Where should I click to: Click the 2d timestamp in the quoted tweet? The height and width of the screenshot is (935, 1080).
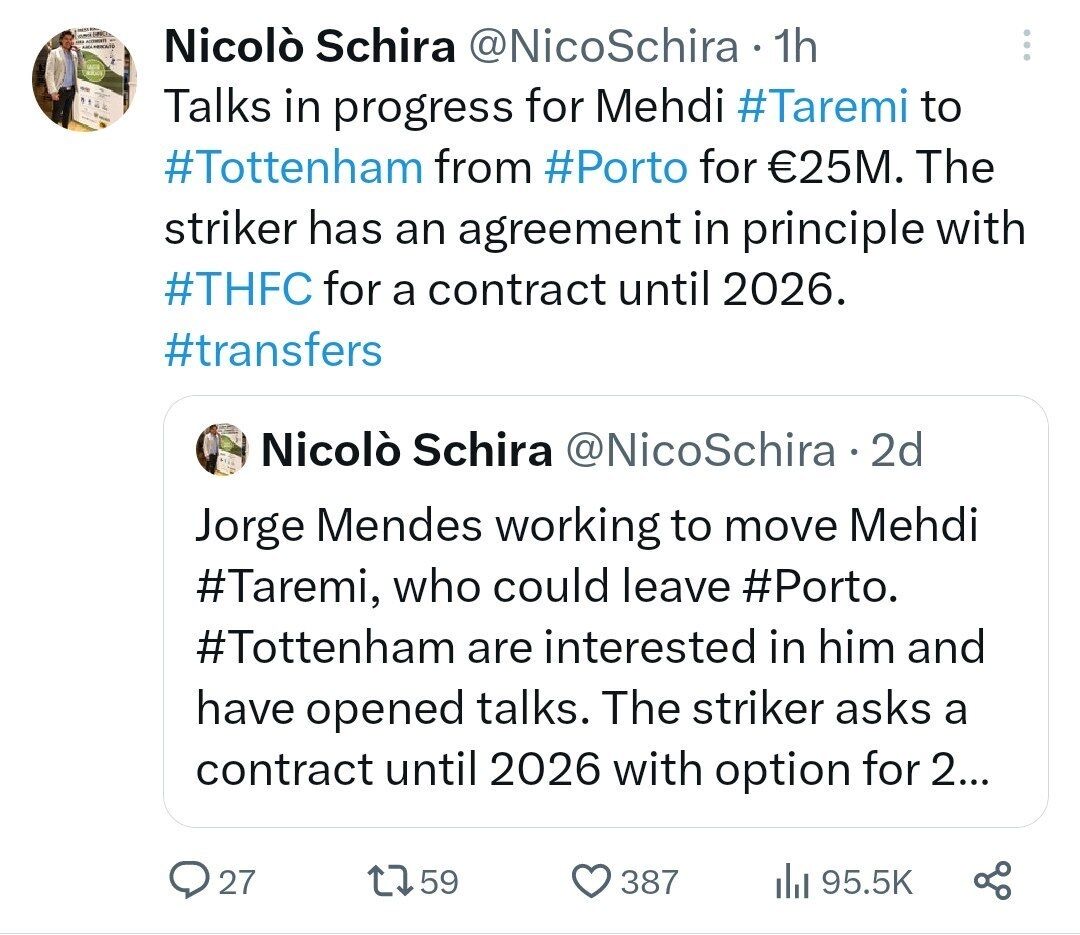(x=896, y=451)
